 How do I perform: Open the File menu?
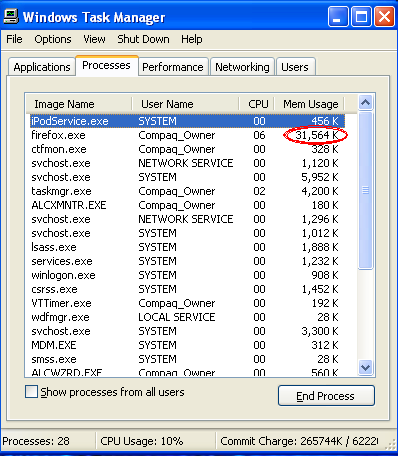coord(14,39)
